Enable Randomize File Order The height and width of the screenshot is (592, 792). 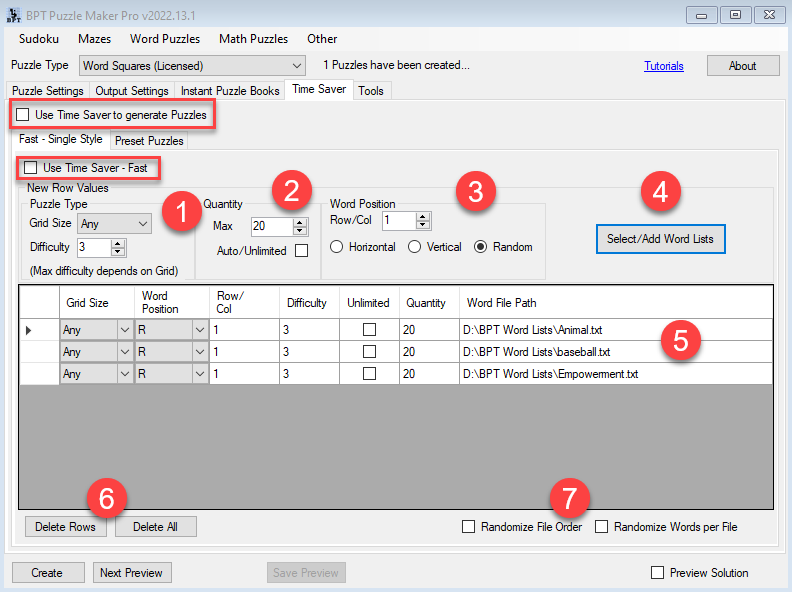click(x=468, y=527)
